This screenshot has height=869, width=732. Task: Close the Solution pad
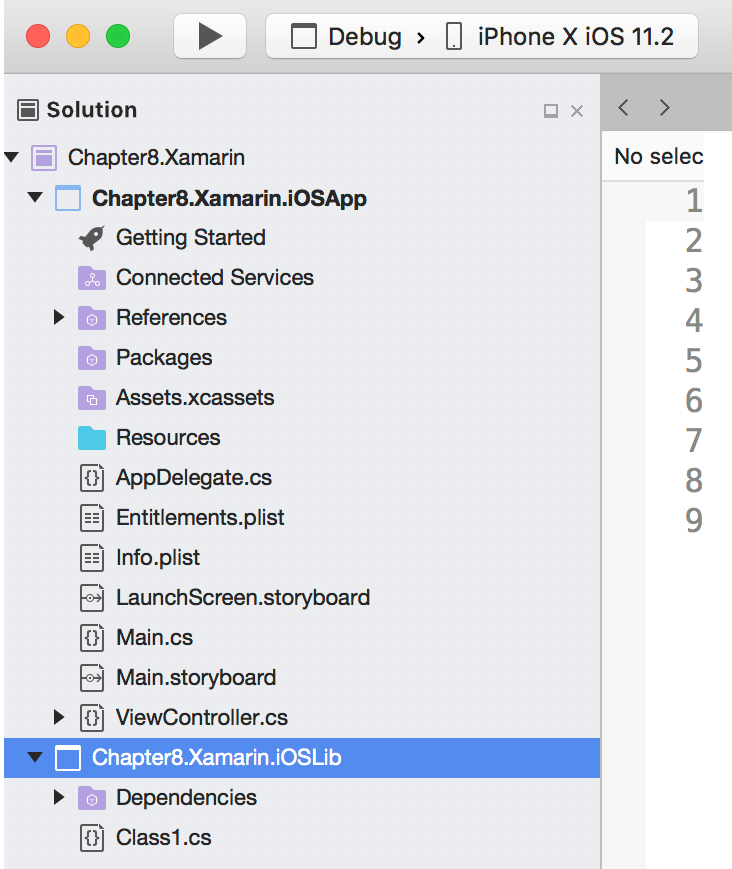577,111
